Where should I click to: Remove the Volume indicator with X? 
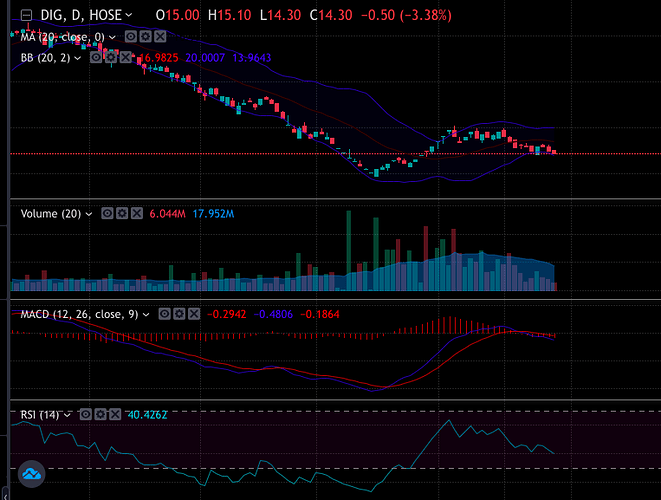(x=136, y=214)
